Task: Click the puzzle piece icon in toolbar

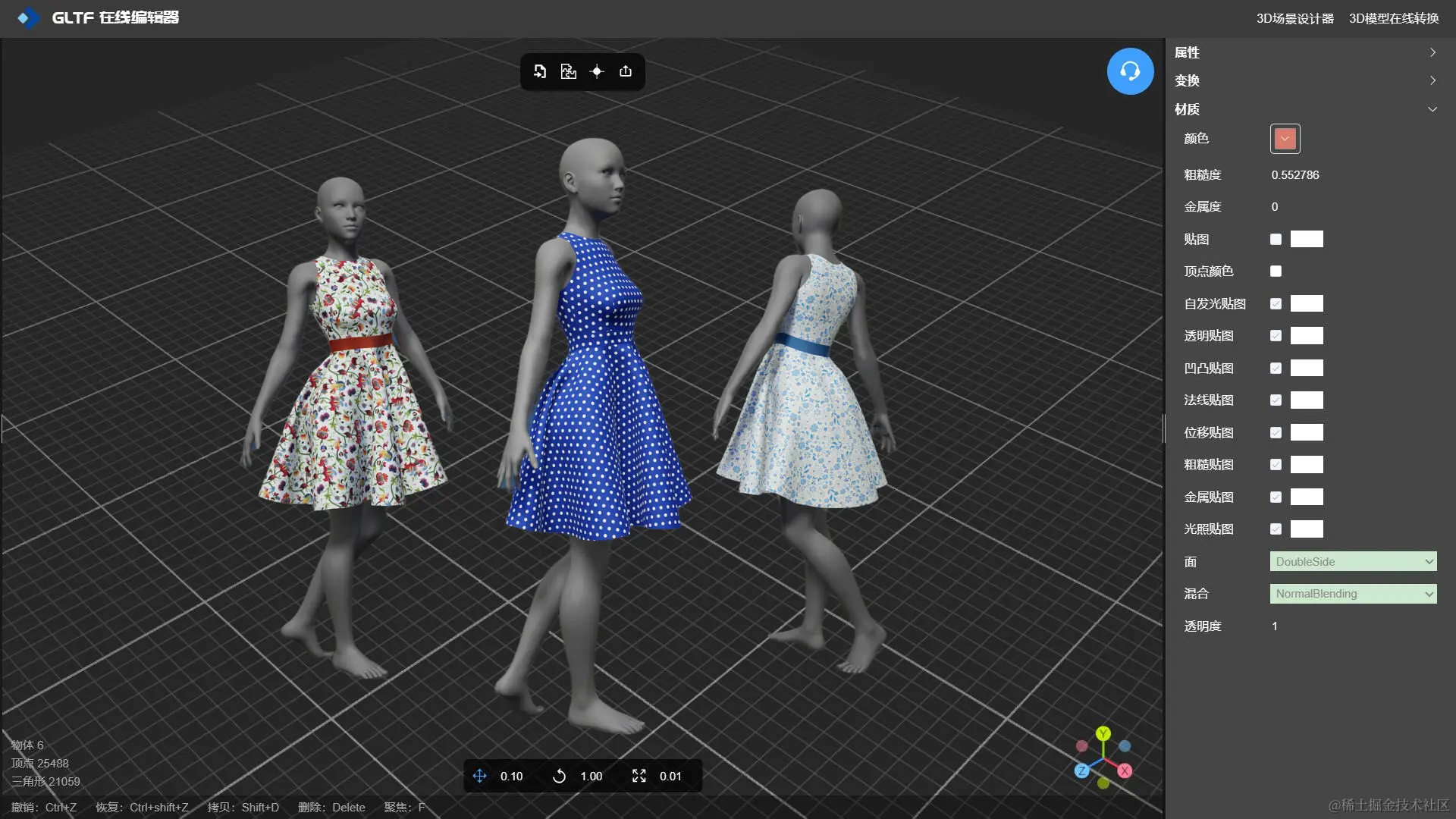Action: [x=568, y=71]
